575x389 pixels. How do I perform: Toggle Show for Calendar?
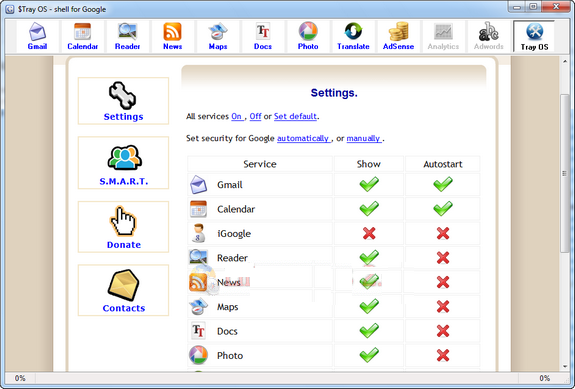369,209
